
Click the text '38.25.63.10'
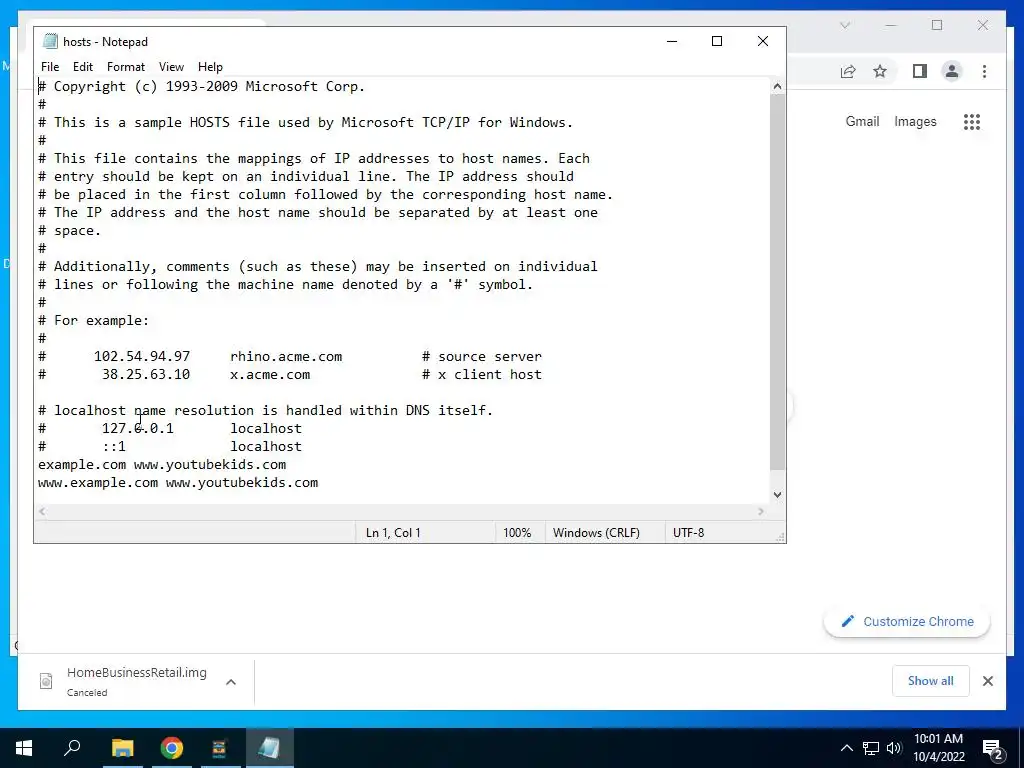[146, 375]
